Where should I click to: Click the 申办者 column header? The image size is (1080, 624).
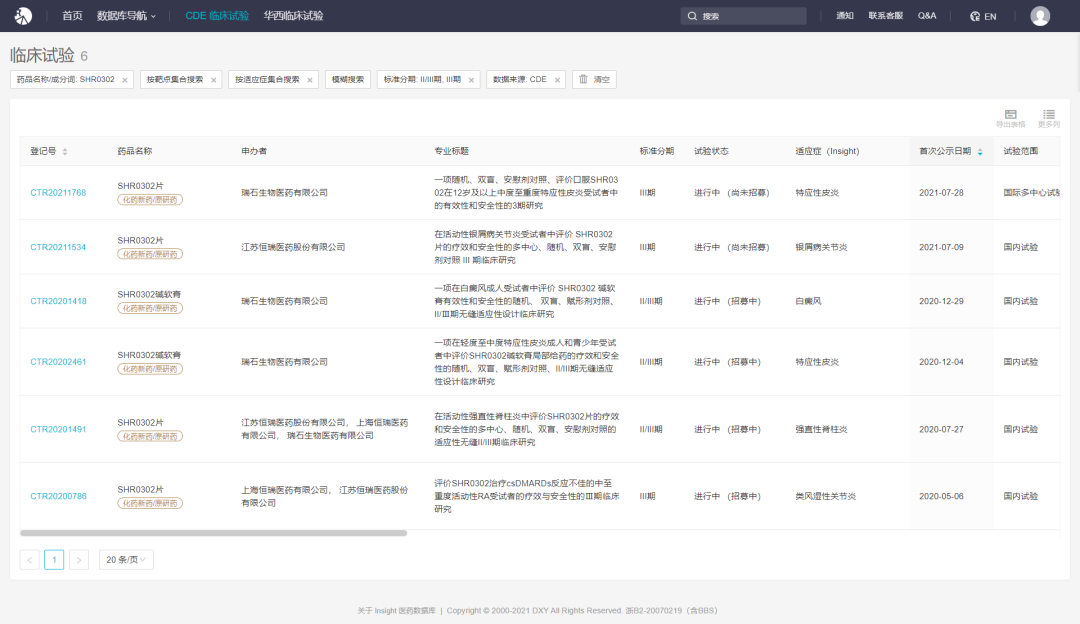[x=254, y=151]
